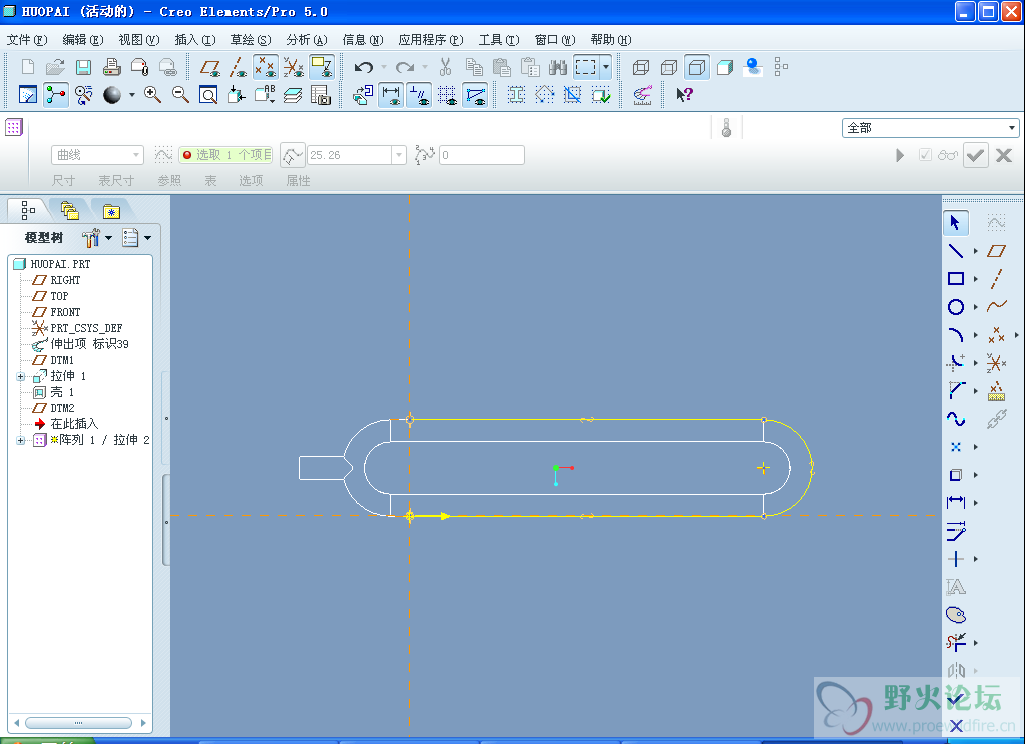Create a new file with the blank page icon

click(x=27, y=67)
